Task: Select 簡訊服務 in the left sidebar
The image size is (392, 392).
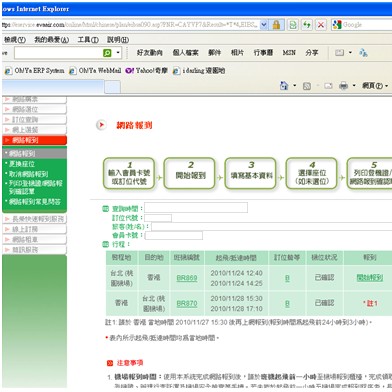Action: pyautogui.click(x=34, y=250)
